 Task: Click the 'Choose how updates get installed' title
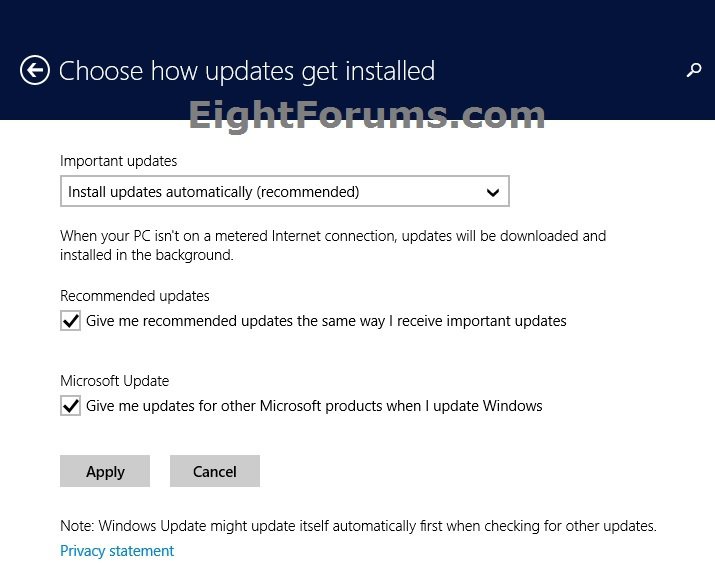point(247,71)
